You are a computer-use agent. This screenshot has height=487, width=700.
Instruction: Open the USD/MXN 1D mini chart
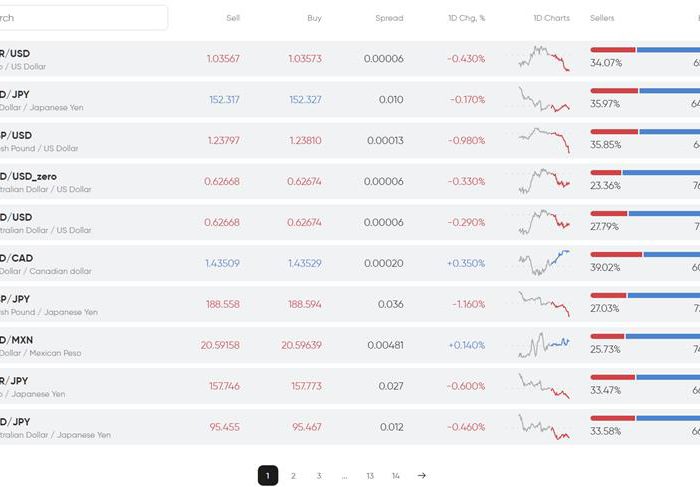(x=544, y=345)
